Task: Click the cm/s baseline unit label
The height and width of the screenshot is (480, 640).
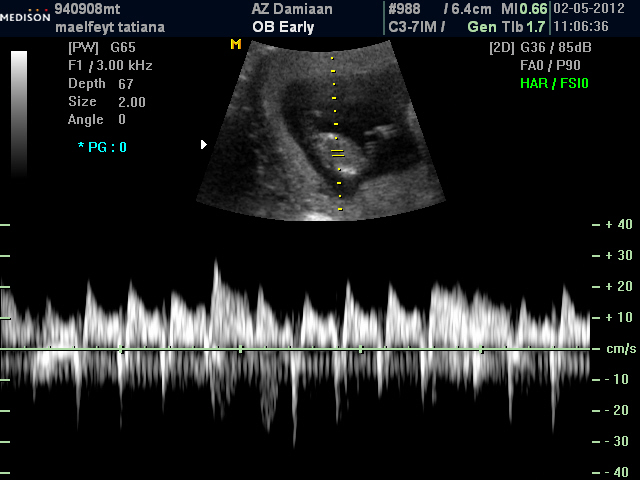Action: coord(621,349)
